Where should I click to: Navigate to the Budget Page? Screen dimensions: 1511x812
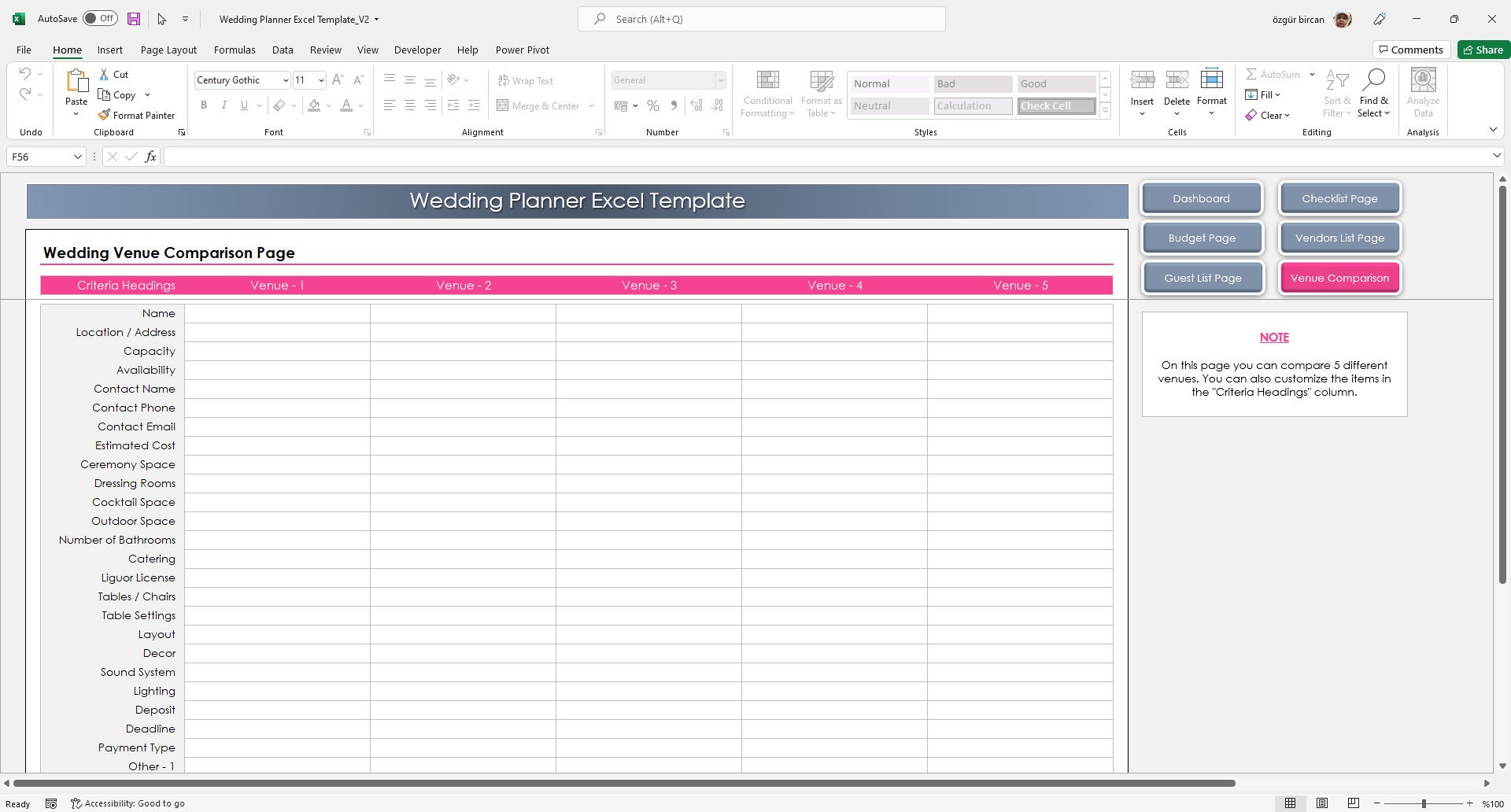pos(1202,238)
